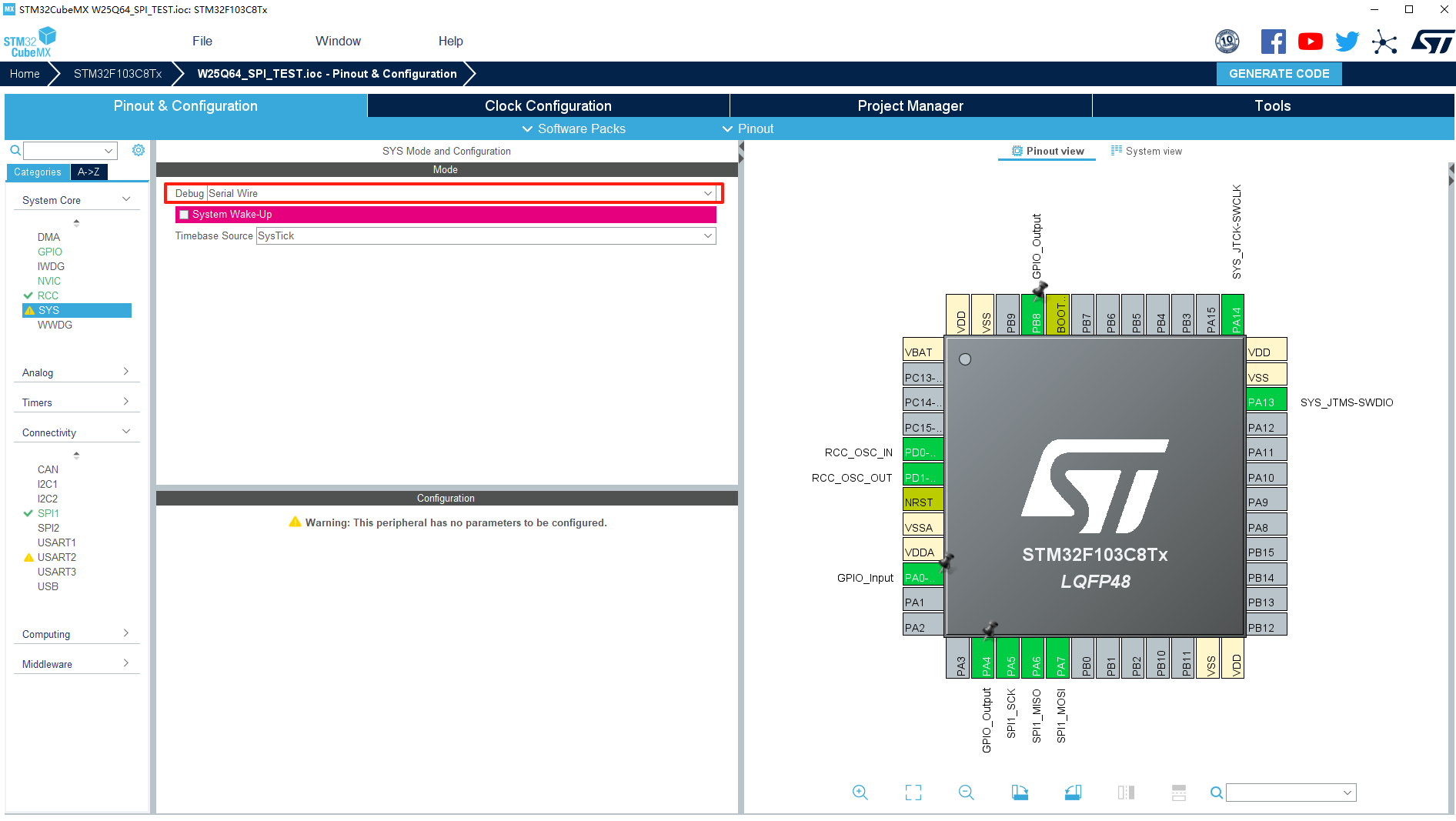This screenshot has height=821, width=1456.
Task: Enable the System Wake-Up checkbox
Action: pos(184,215)
